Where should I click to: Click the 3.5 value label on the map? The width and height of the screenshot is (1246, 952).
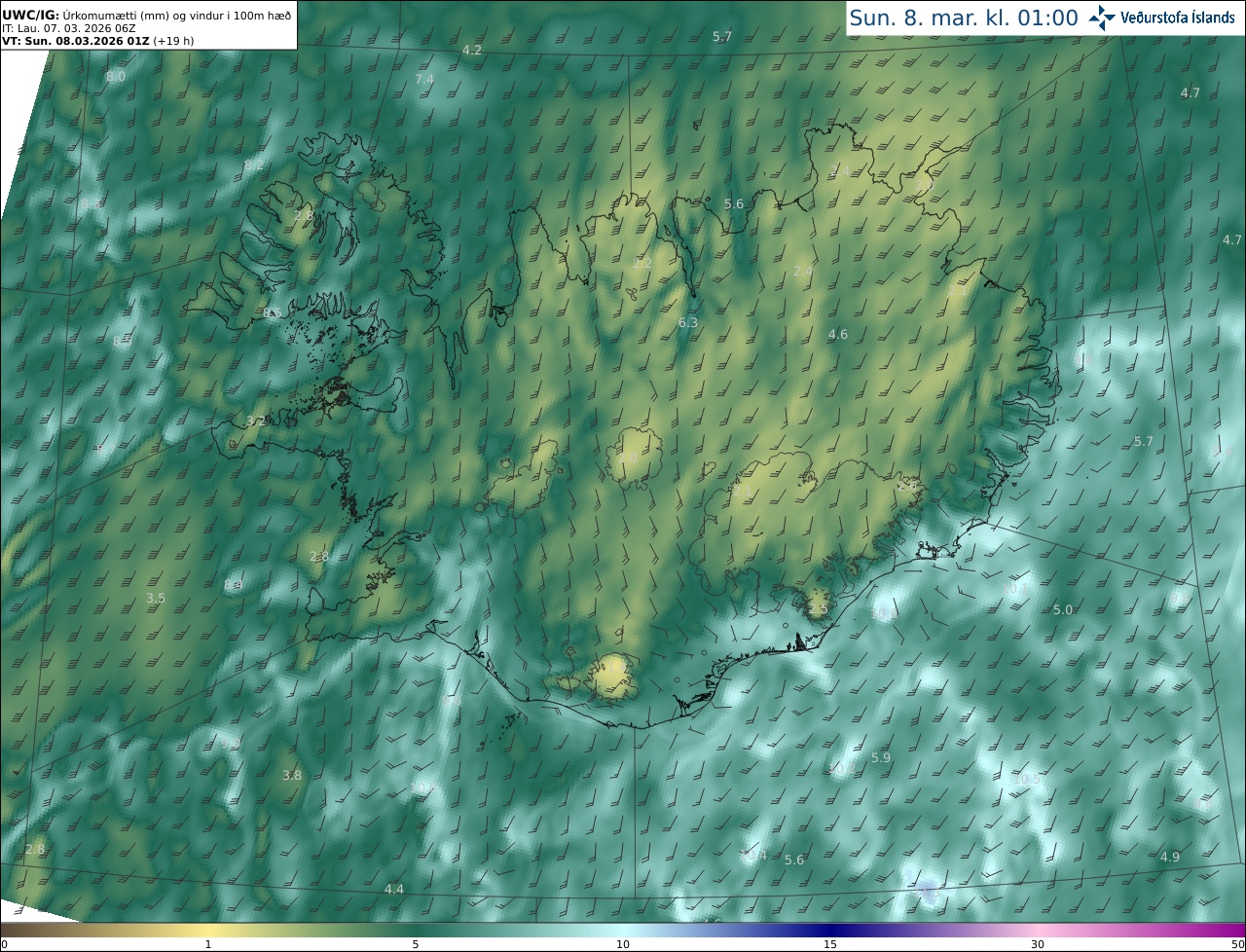pos(156,598)
